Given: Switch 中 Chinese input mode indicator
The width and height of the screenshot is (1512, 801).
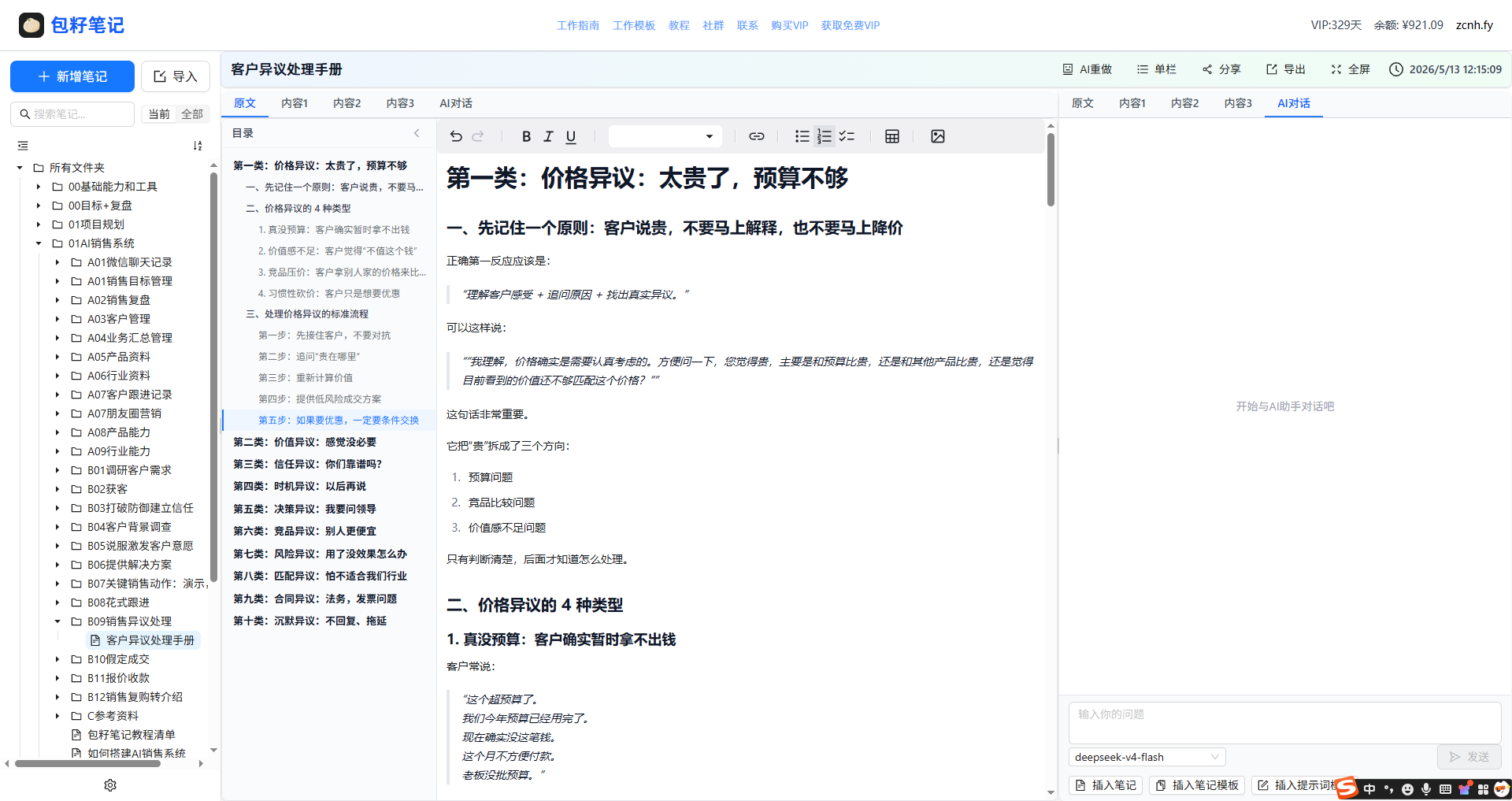Looking at the screenshot, I should point(1369,789).
